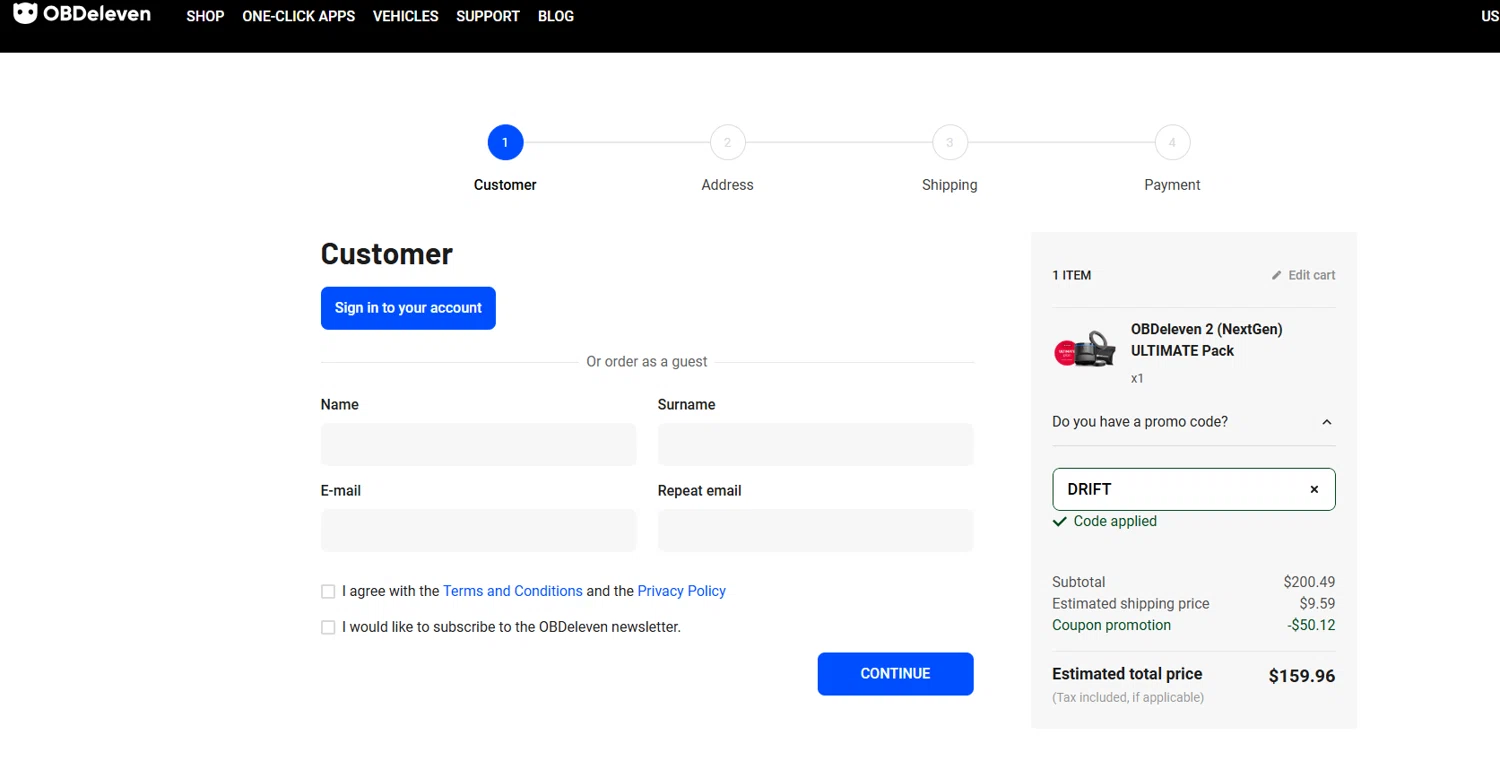Click the step 2 Address circle
The width and height of the screenshot is (1500, 776).
727,142
